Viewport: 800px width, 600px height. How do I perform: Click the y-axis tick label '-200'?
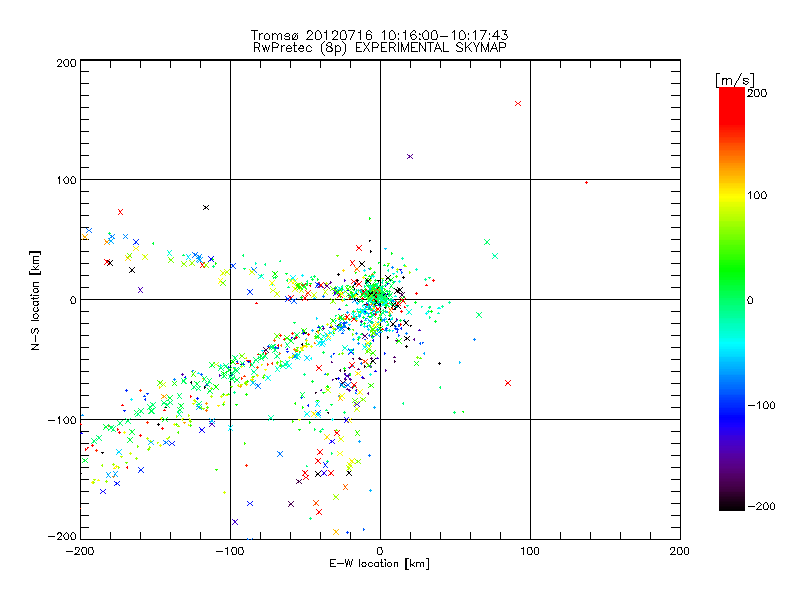coord(63,536)
